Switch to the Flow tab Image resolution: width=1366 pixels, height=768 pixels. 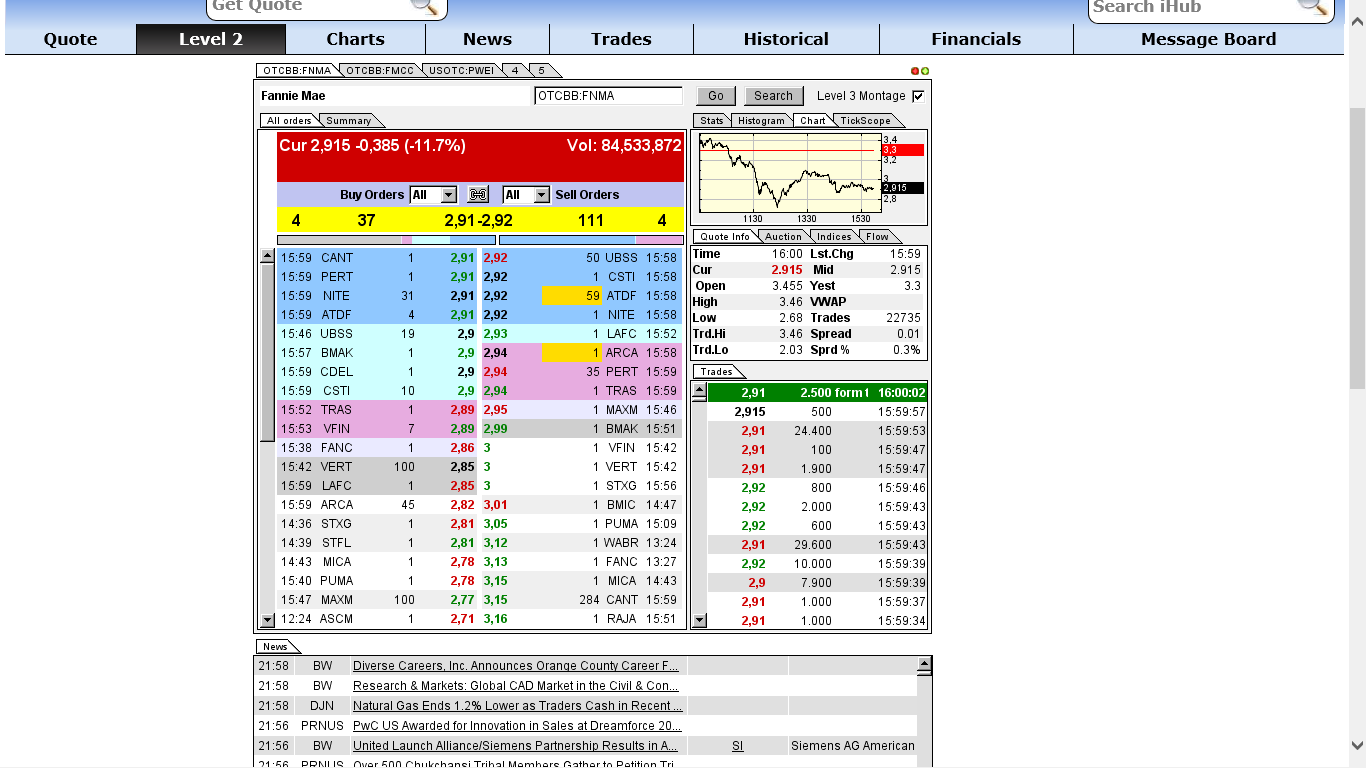877,237
